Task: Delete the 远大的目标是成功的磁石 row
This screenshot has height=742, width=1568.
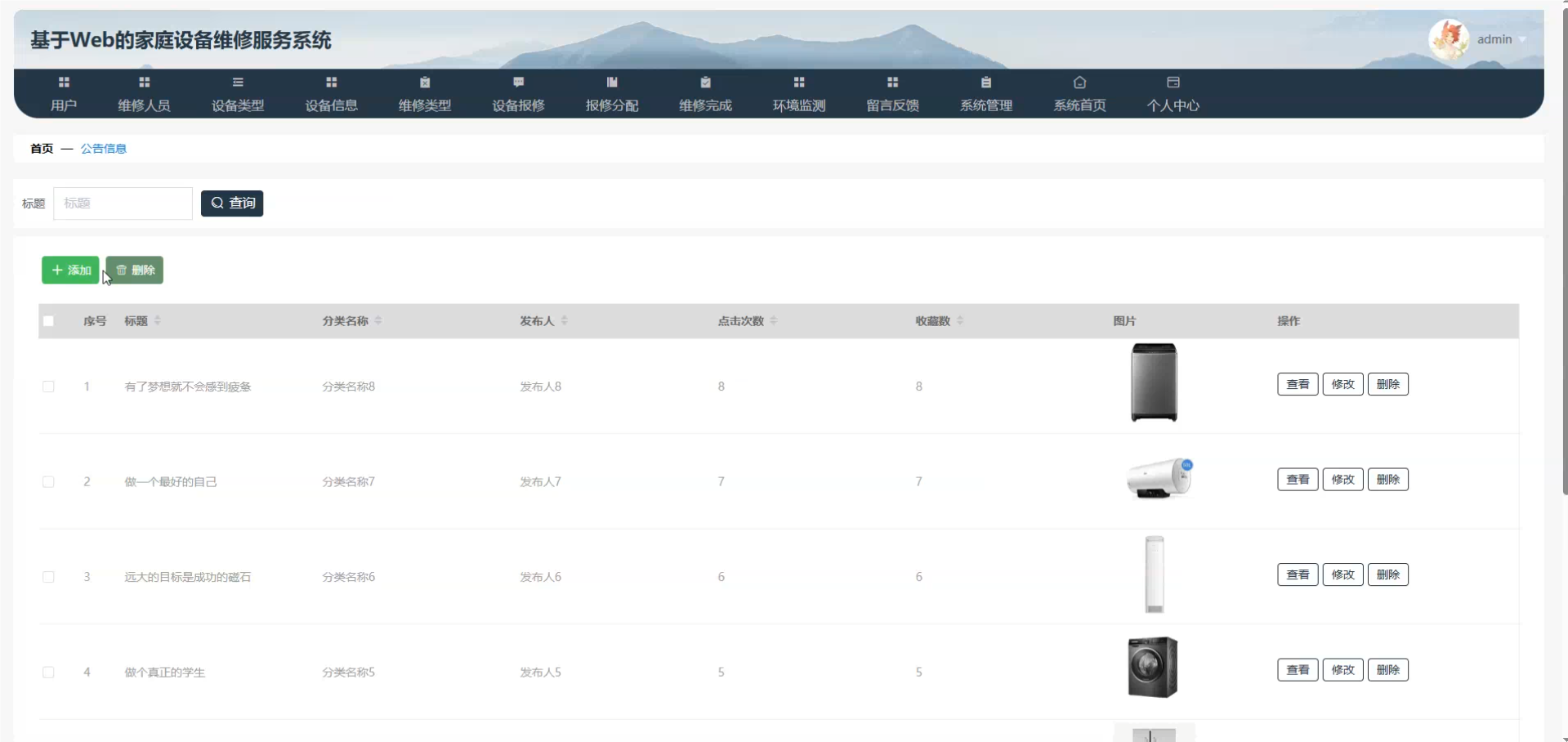Action: [x=1387, y=574]
